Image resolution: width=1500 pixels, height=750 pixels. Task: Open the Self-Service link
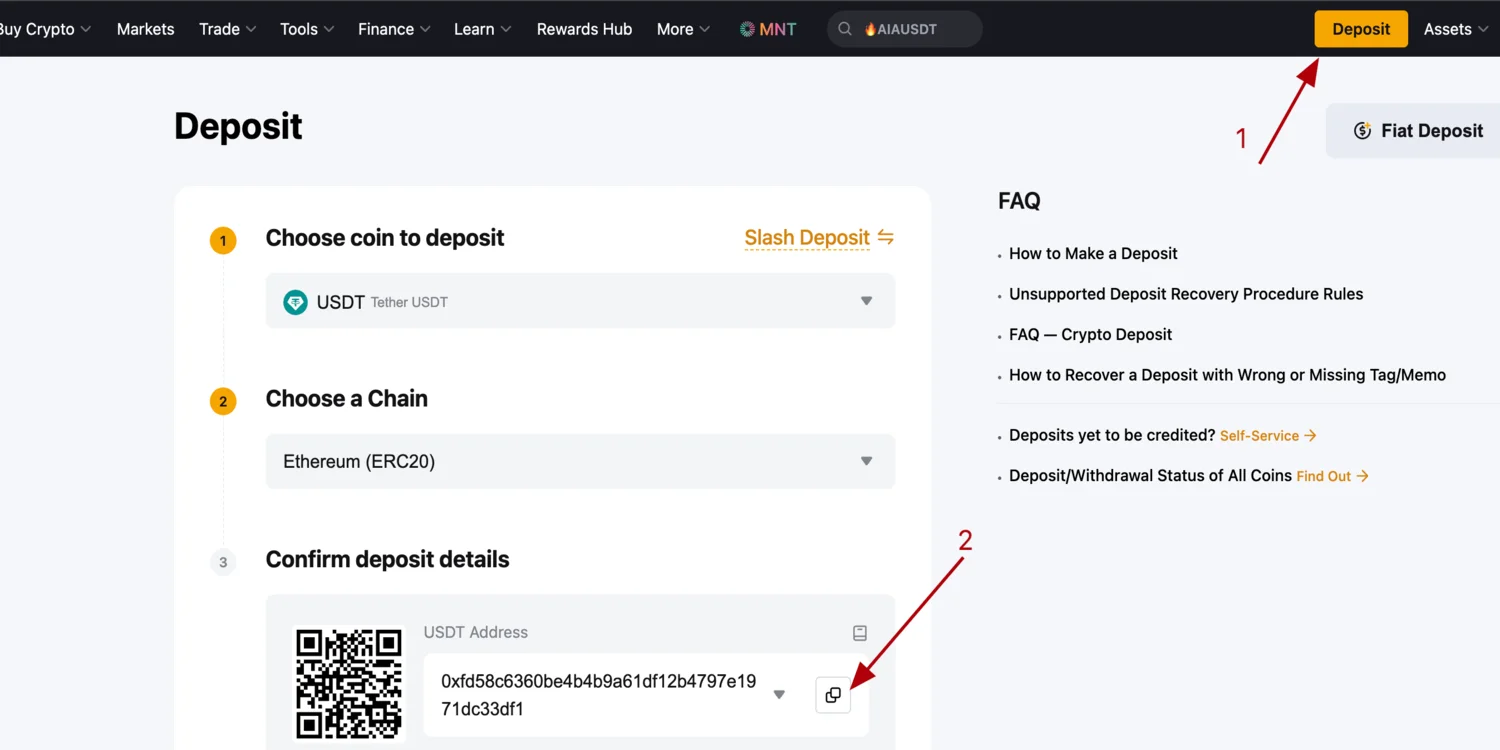click(1267, 436)
